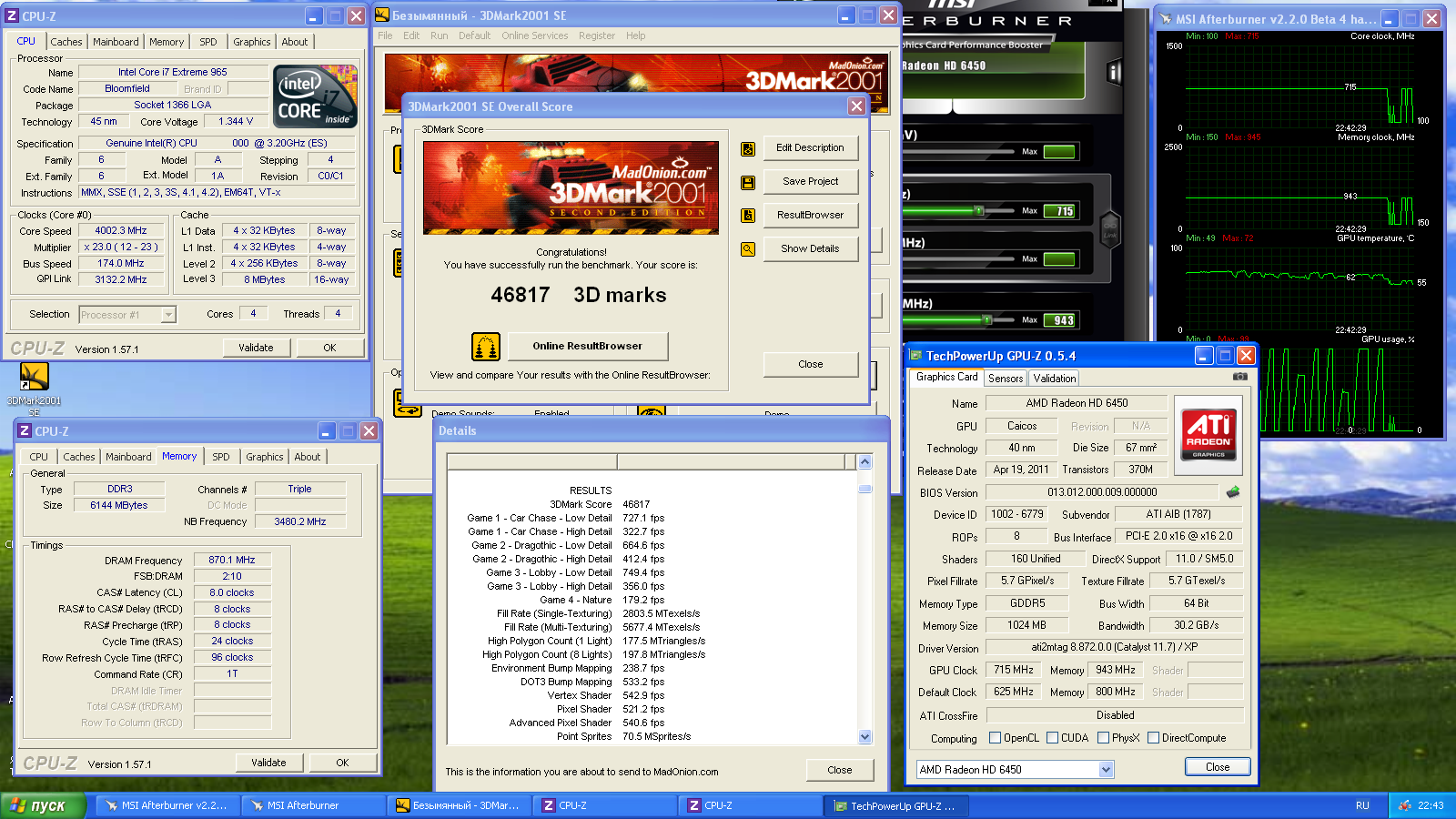Screen dimensions: 1456x819
Task: Click the Afterburner memory clock slider handle at 943
Action: 986,320
